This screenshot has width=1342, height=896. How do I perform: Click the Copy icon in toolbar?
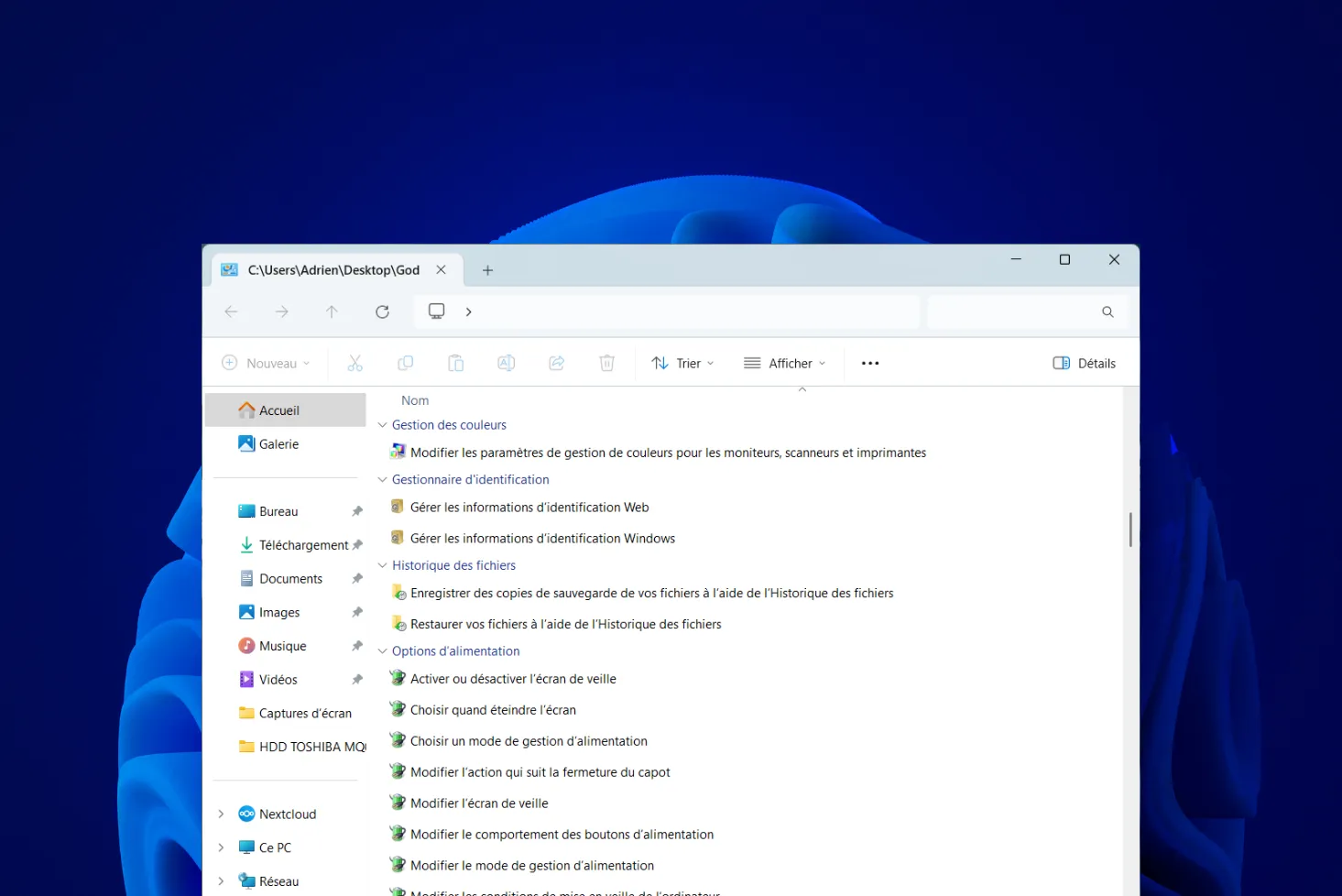point(405,363)
